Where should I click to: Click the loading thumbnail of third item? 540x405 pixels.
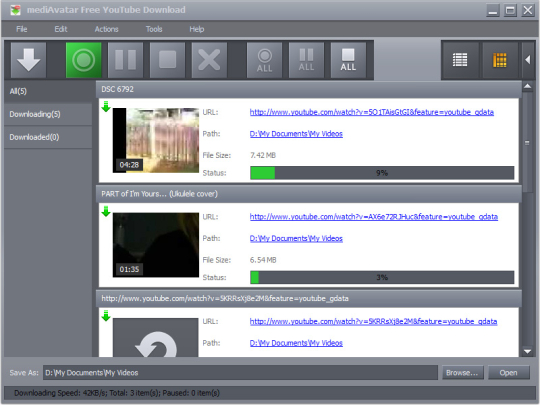point(156,337)
